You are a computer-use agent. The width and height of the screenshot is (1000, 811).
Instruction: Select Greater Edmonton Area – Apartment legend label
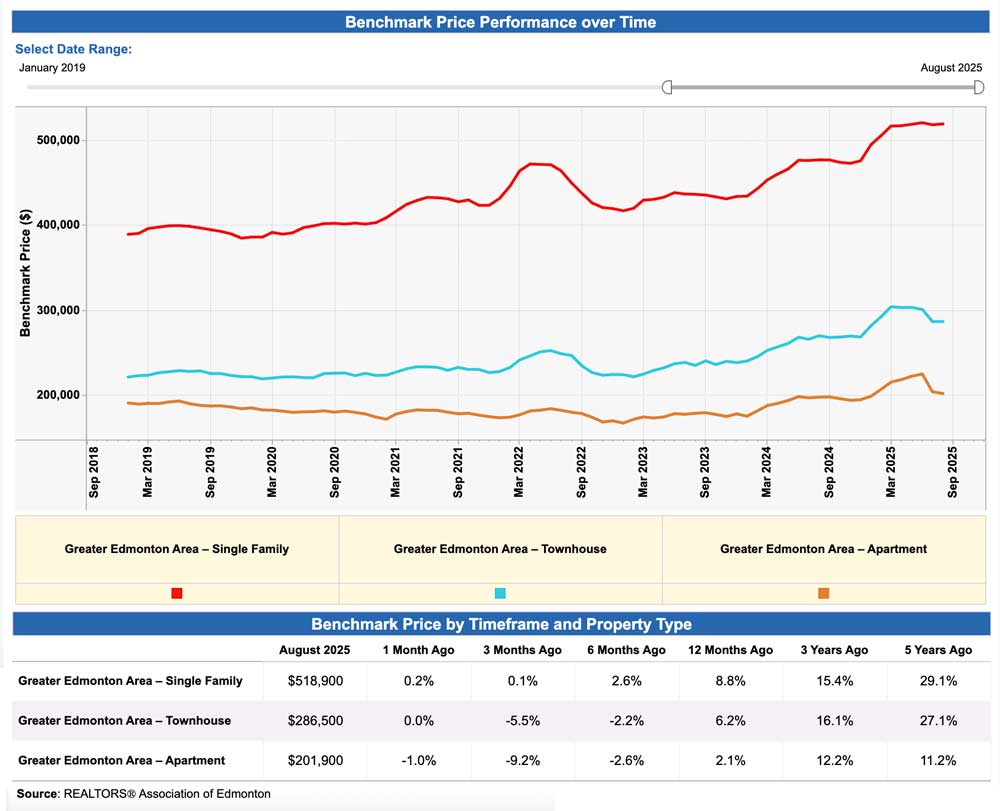click(823, 549)
